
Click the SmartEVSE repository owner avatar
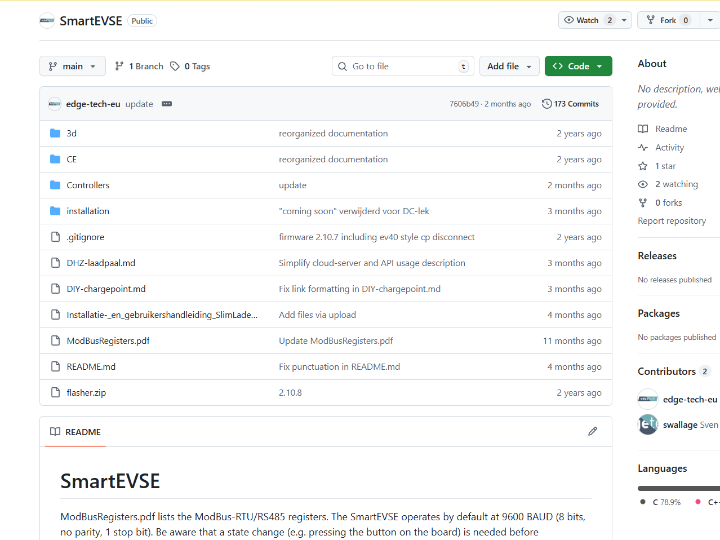47,20
